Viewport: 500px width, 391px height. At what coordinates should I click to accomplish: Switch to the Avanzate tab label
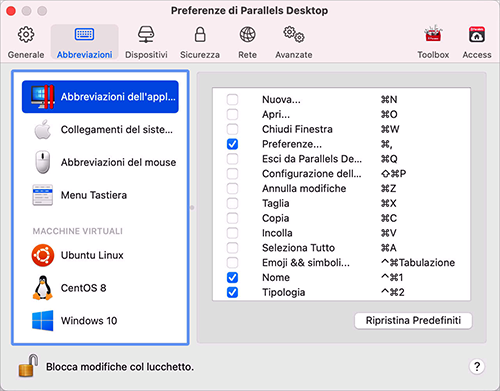coord(294,55)
